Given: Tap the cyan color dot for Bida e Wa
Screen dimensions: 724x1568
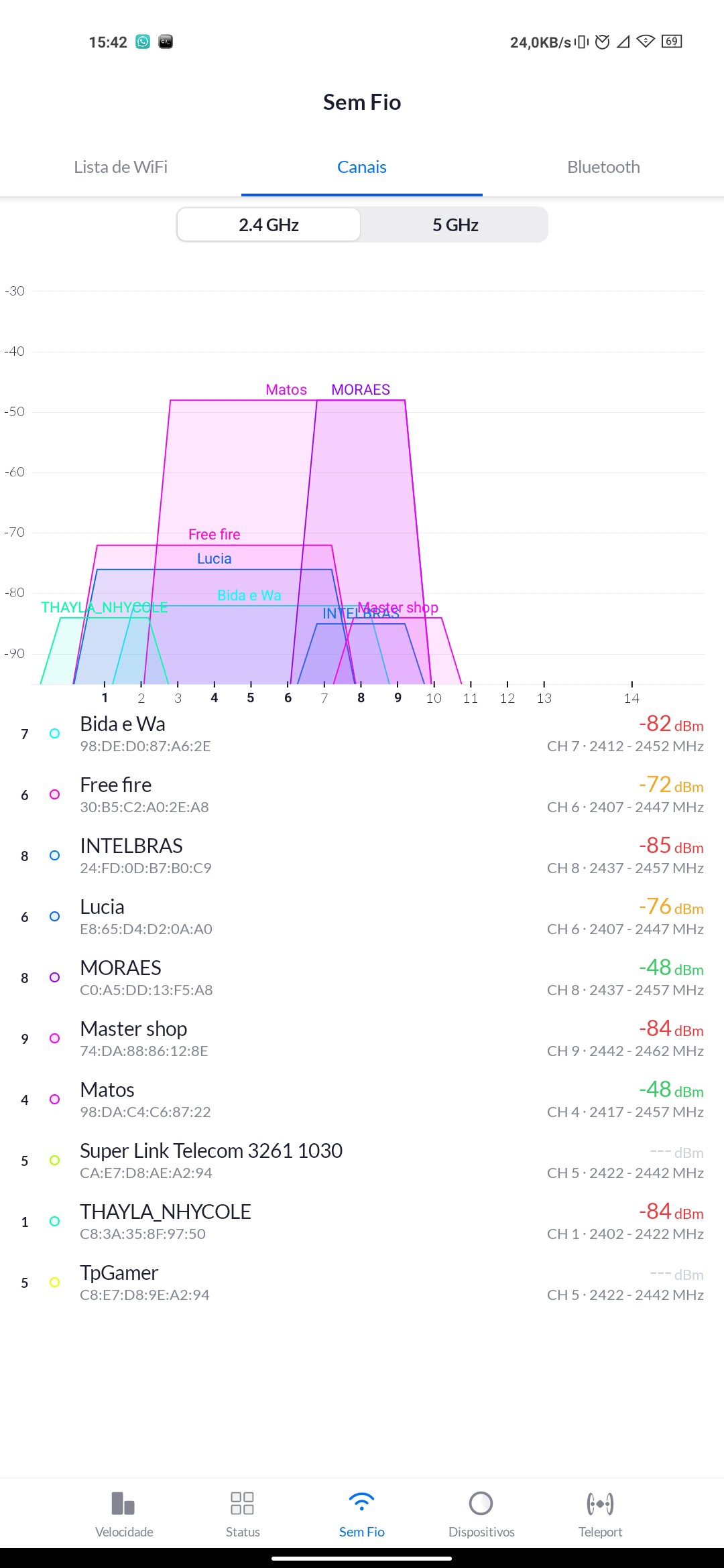Looking at the screenshot, I should 55,734.
